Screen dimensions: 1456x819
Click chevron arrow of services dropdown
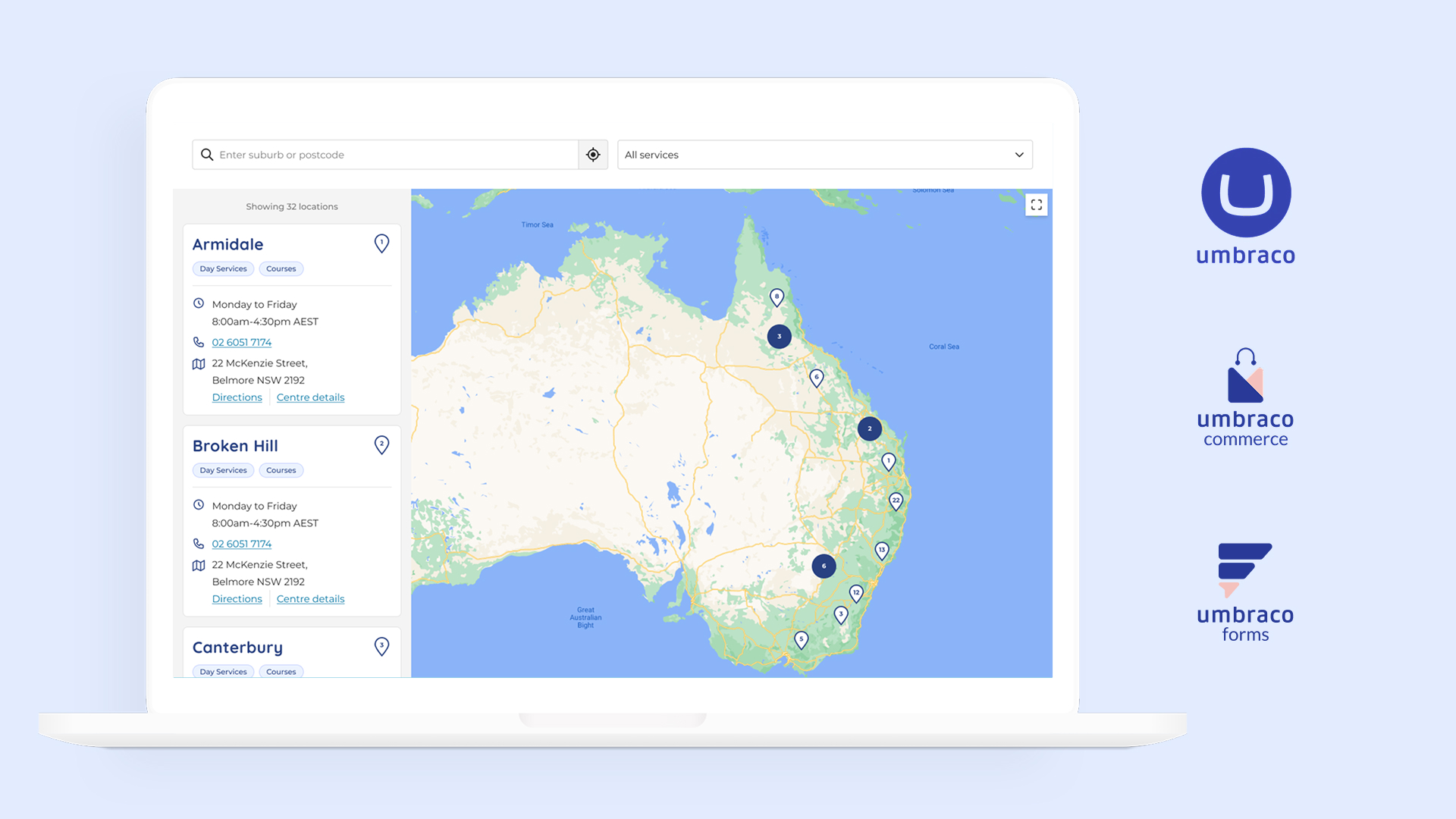click(x=1019, y=155)
